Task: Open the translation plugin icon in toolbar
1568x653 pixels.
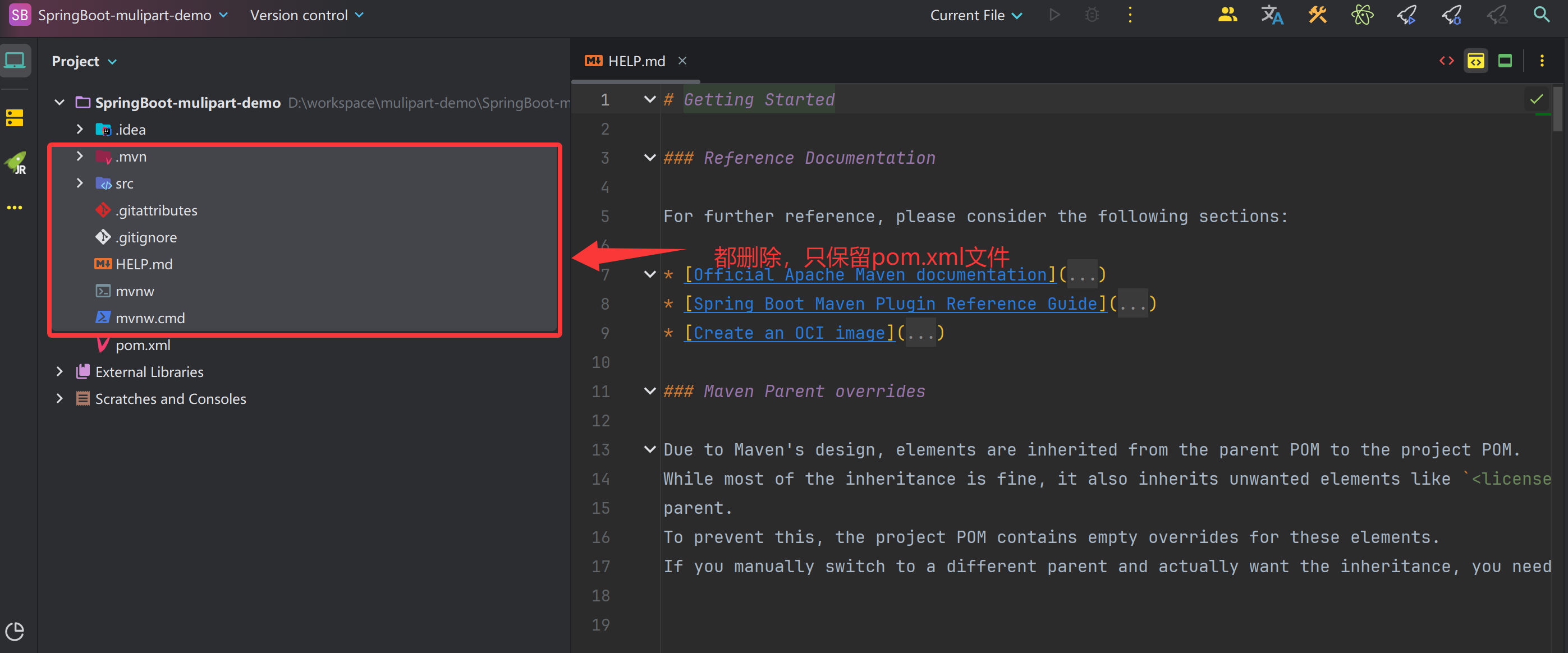Action: click(1272, 15)
